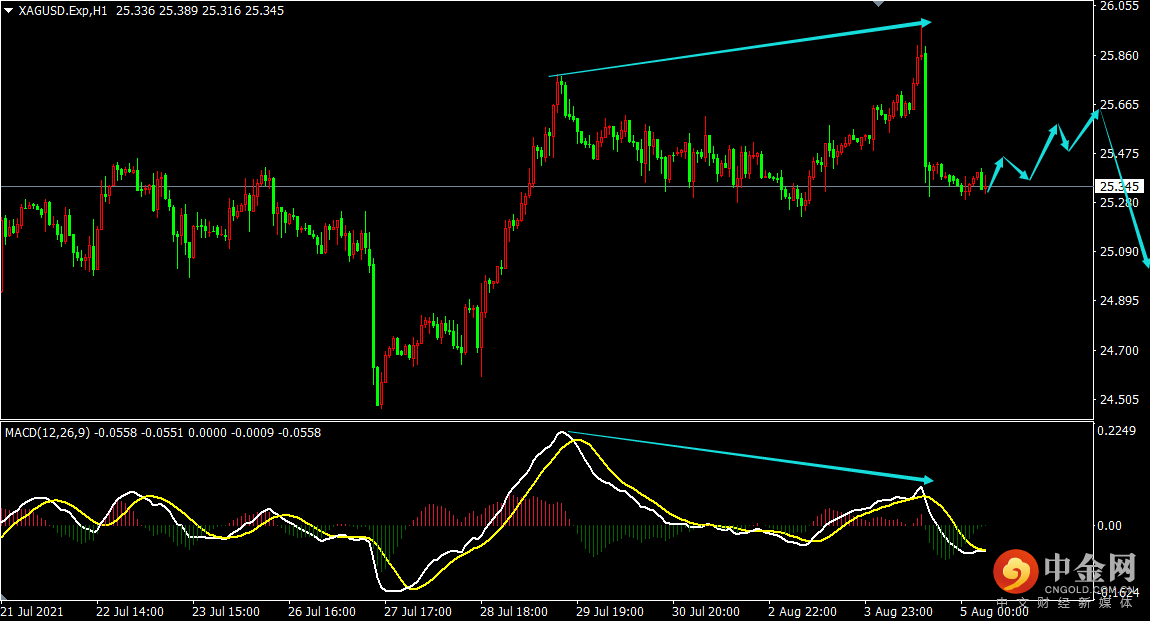Click the 26.055 price axis label
The image size is (1150, 621).
[1119, 6]
